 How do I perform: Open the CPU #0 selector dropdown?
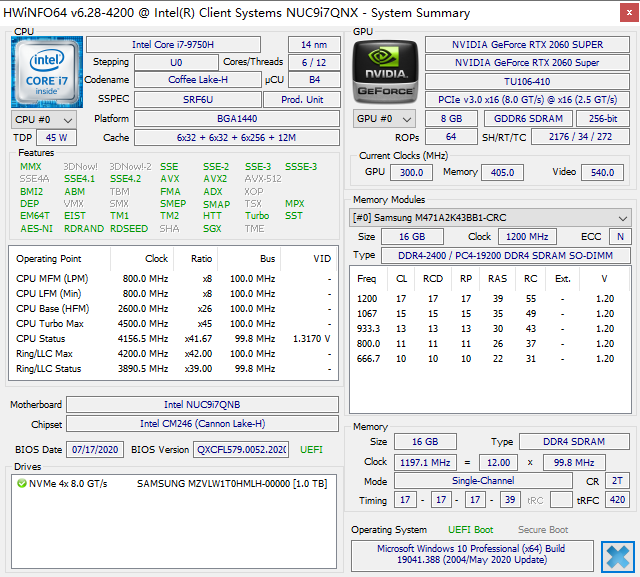tap(41, 119)
